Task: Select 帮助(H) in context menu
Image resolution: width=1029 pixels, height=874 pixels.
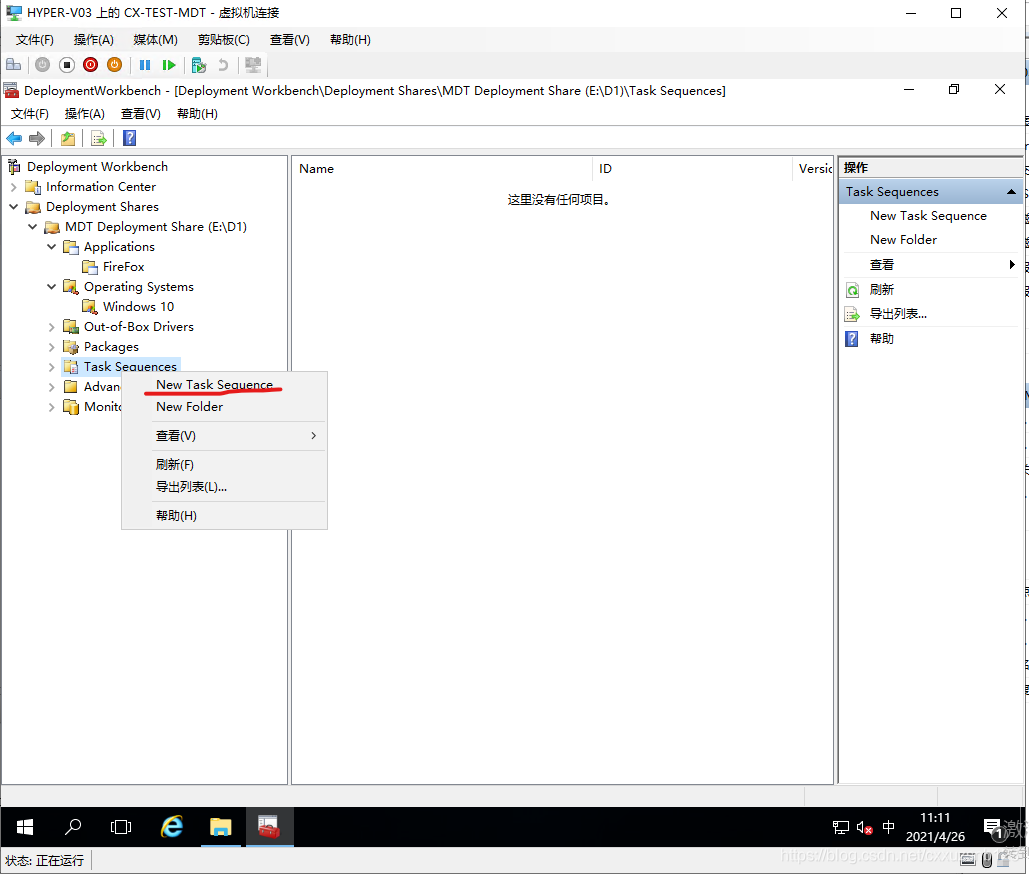Action: click(224, 516)
